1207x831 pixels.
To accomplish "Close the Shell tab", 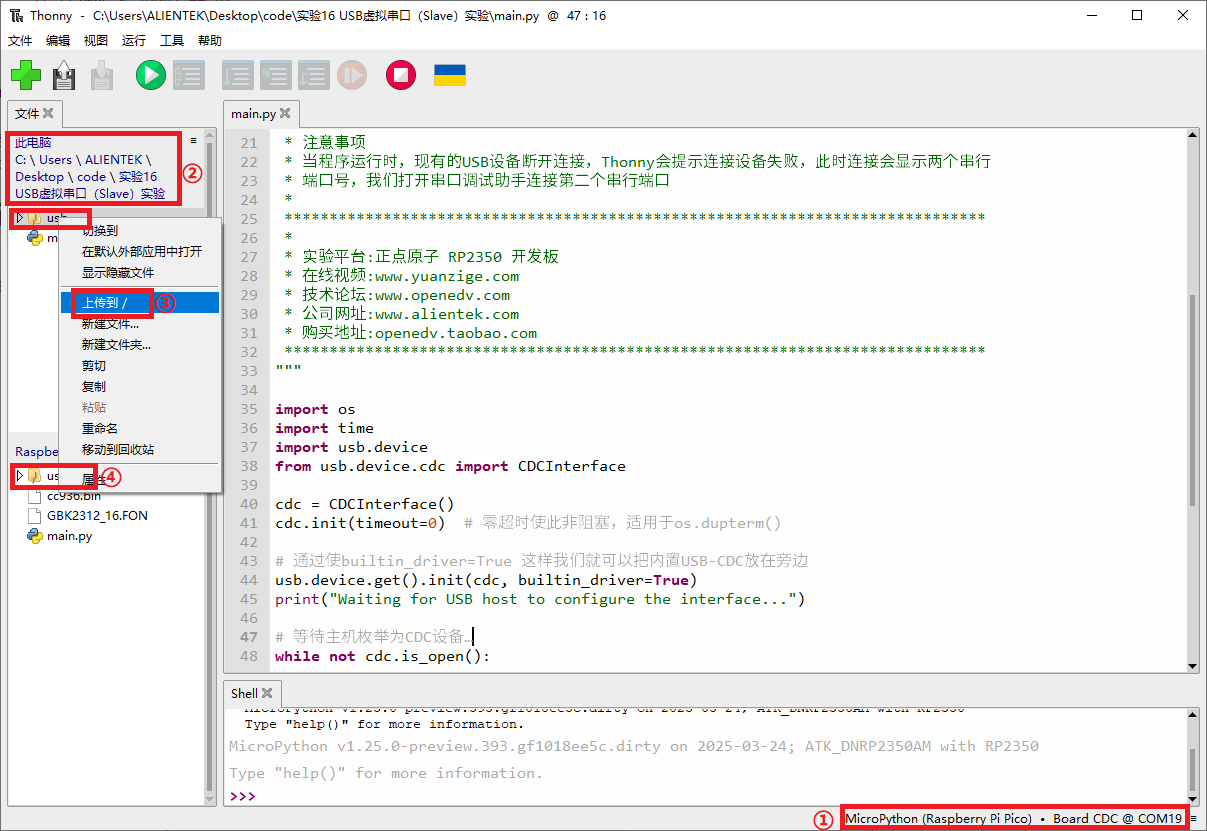I will [x=267, y=693].
